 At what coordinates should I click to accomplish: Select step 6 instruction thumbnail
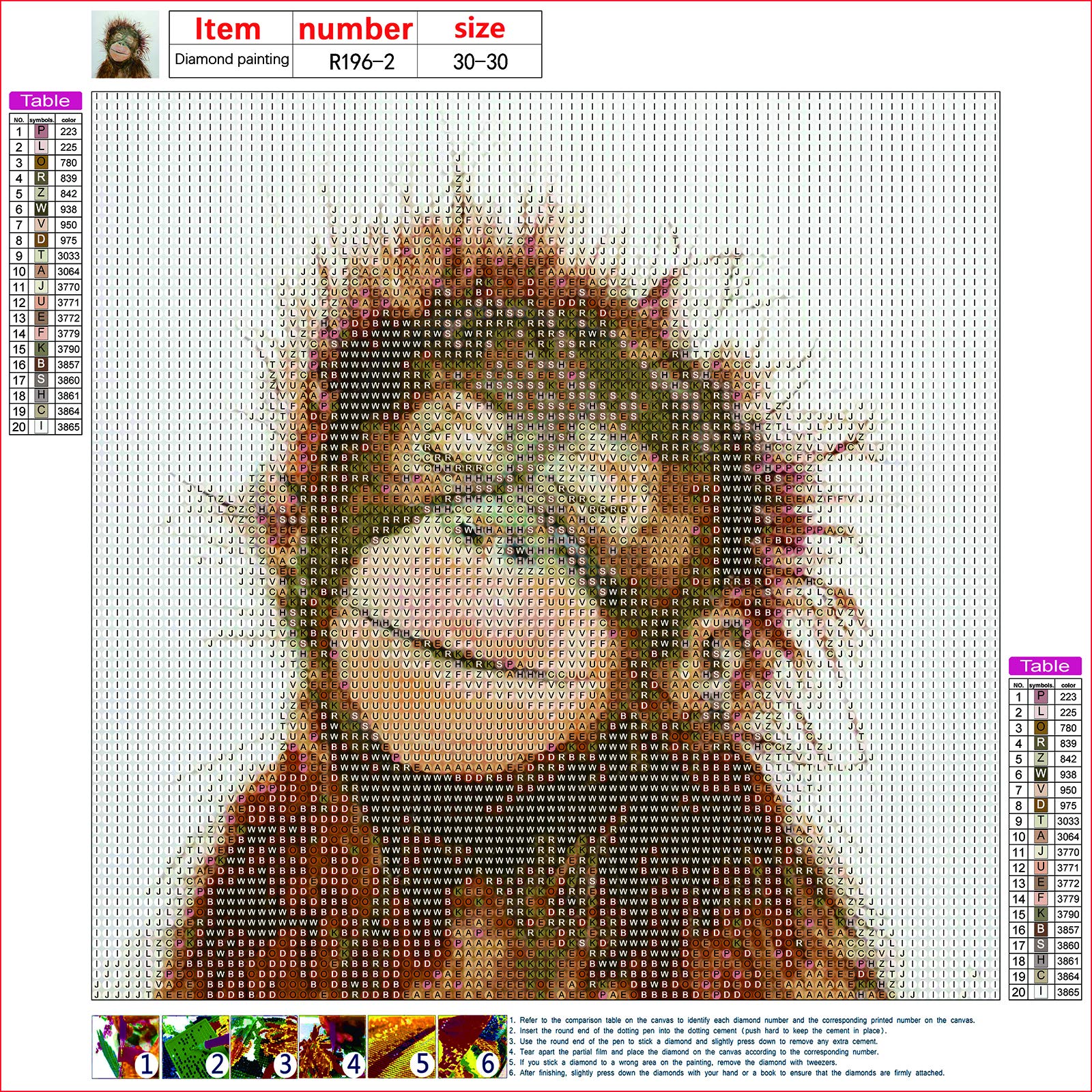[x=472, y=1047]
